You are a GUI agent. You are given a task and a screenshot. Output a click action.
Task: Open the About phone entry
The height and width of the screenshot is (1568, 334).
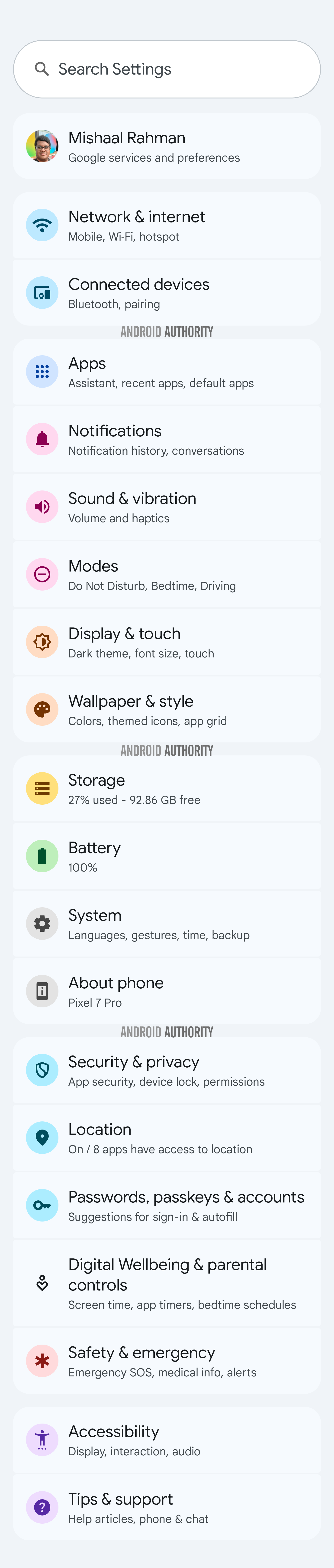point(167,990)
